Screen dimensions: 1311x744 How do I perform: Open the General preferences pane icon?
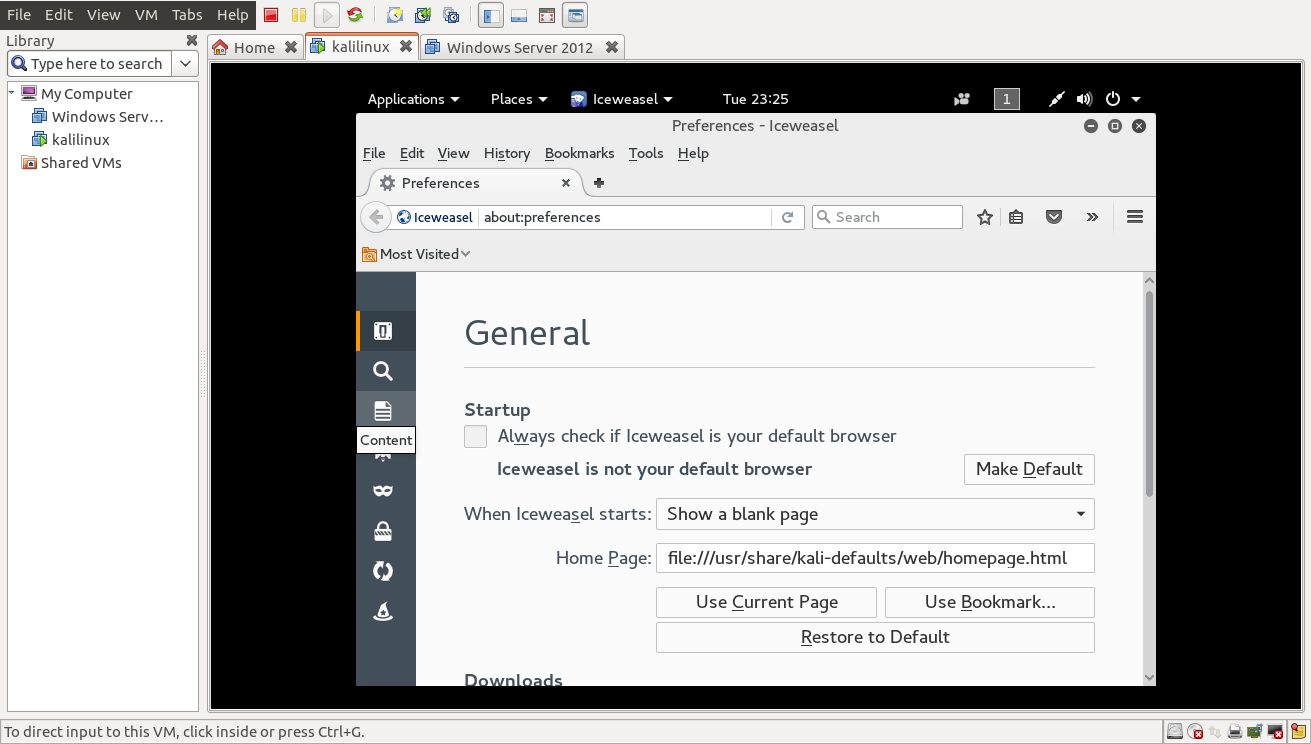383,331
